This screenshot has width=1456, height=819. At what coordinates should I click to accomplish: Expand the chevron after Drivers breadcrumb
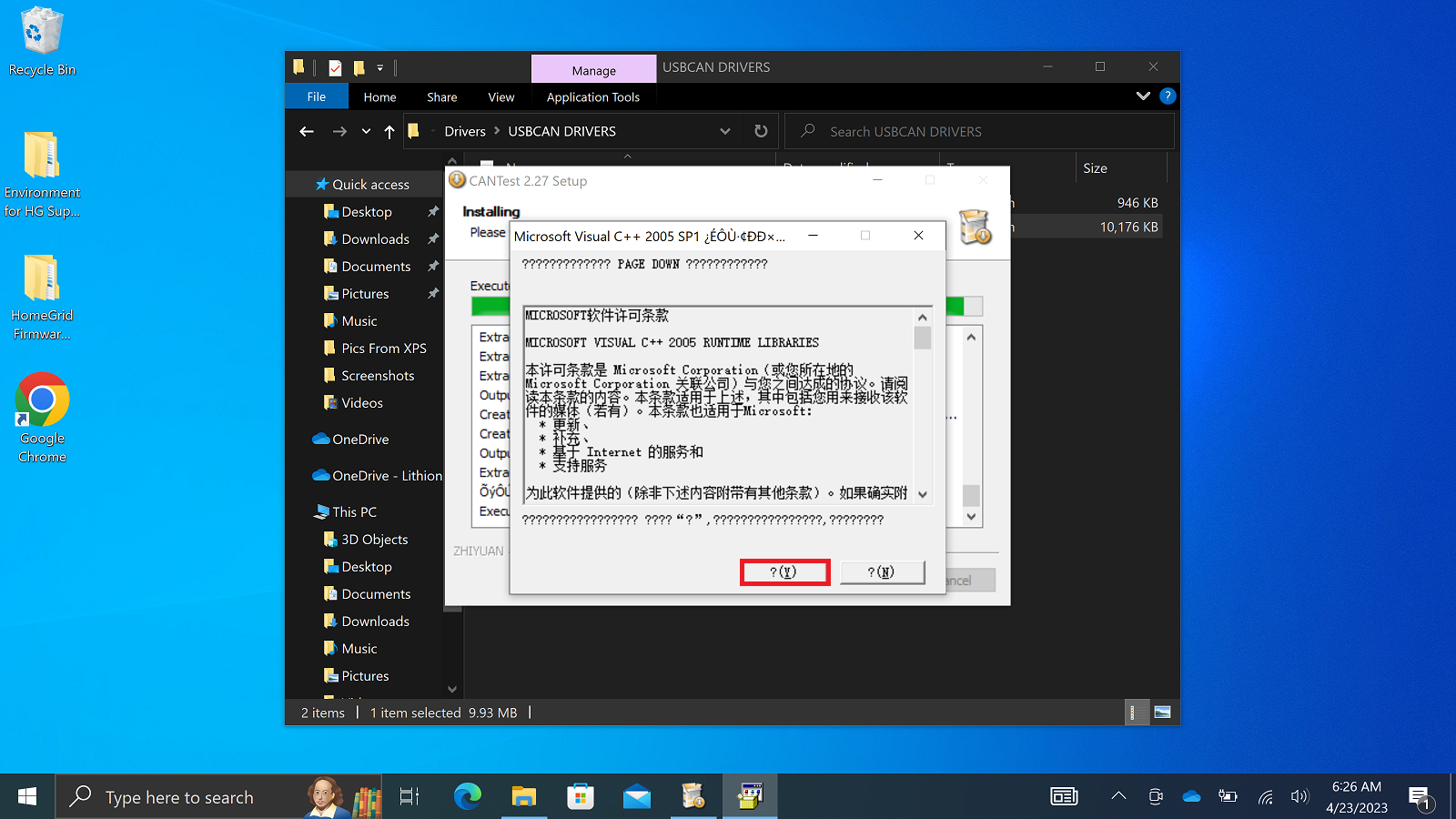click(497, 131)
